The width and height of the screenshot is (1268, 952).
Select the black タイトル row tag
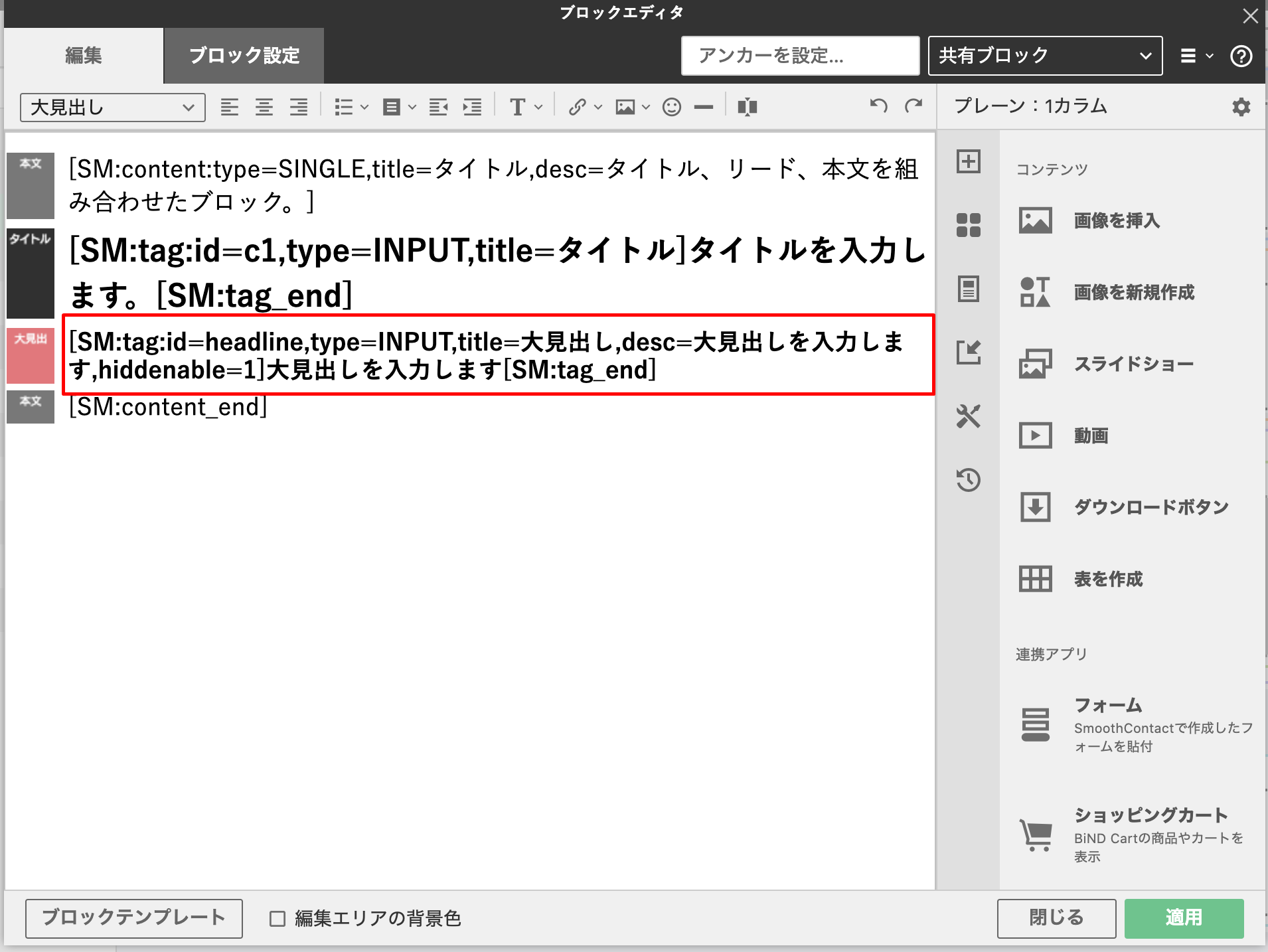(31, 274)
